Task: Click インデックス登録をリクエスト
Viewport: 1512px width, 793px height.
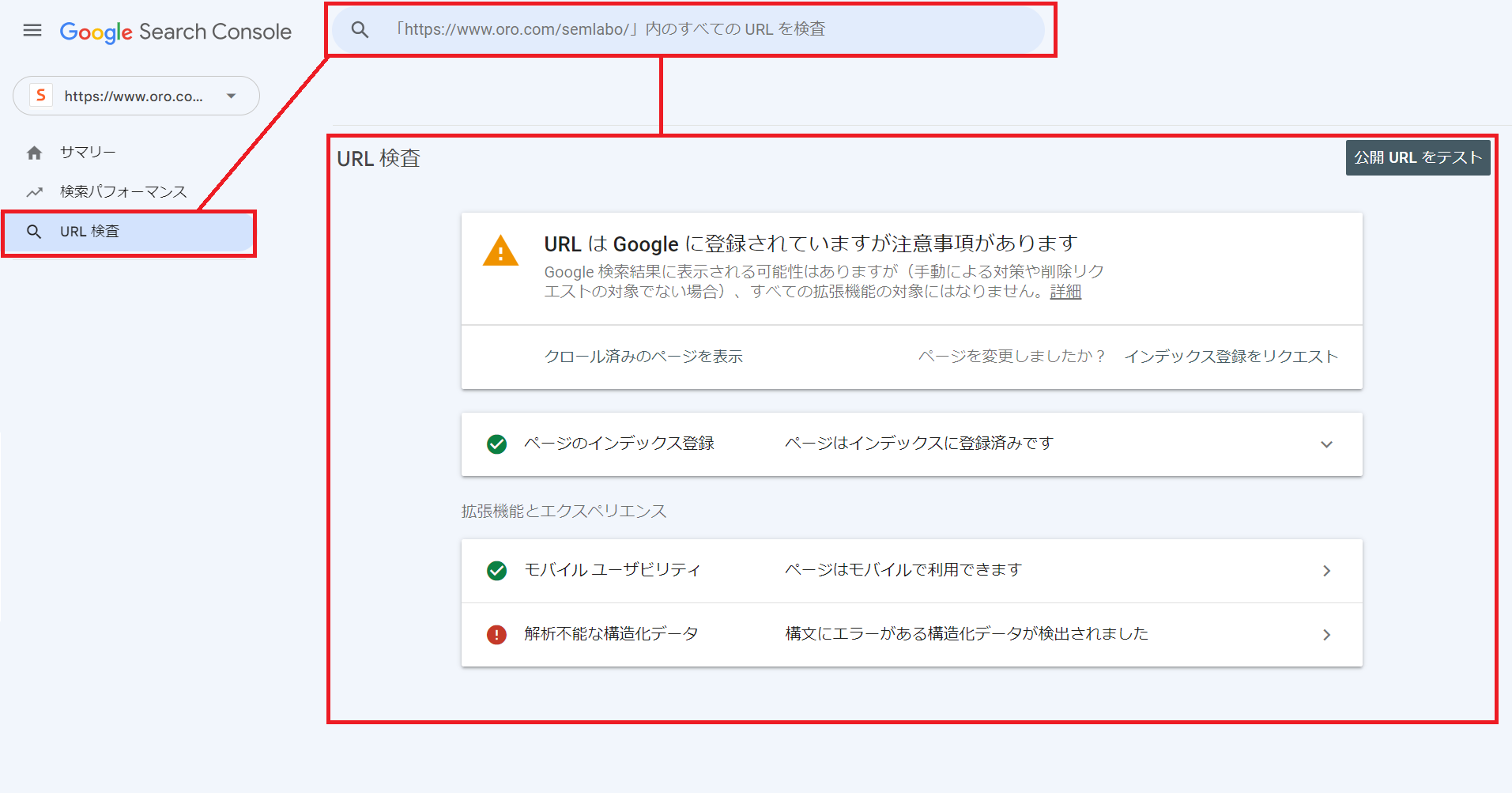Action: [1231, 356]
